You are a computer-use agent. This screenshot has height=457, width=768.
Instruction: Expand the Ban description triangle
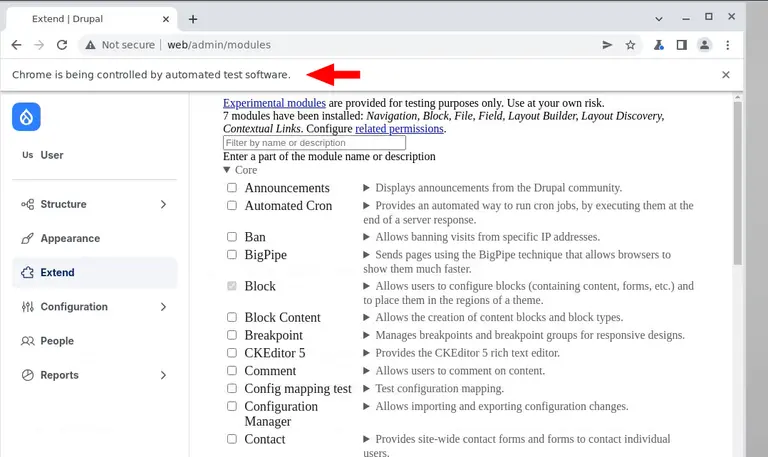(x=366, y=237)
